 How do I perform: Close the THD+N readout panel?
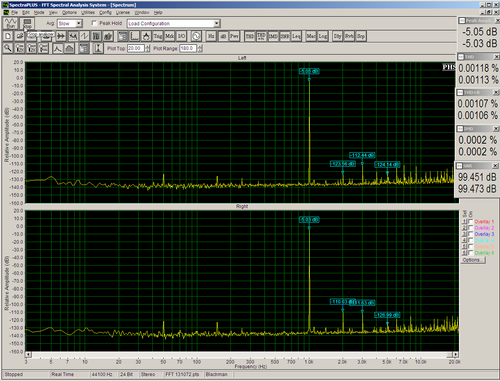pos(496,92)
